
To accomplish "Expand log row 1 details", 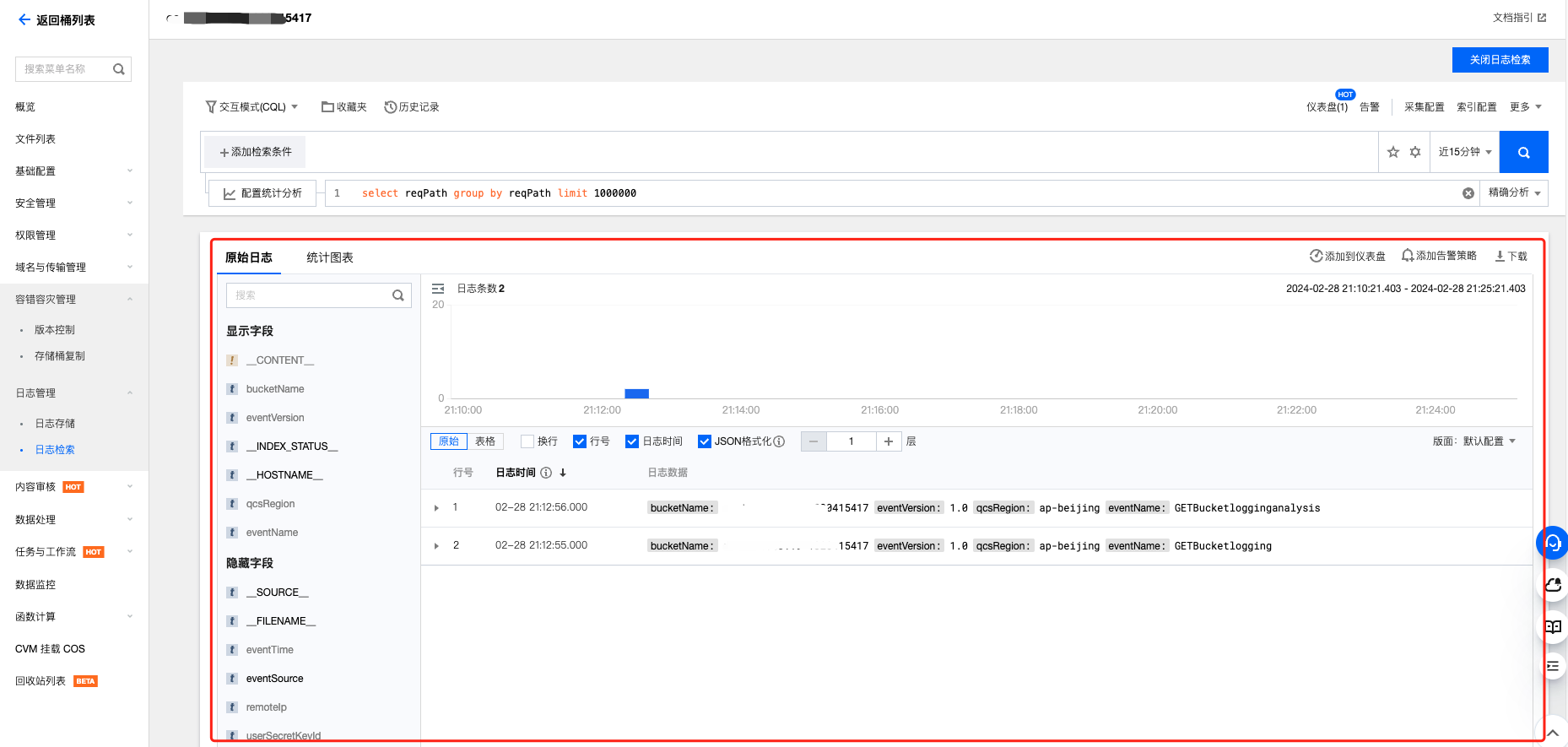I will click(436, 508).
